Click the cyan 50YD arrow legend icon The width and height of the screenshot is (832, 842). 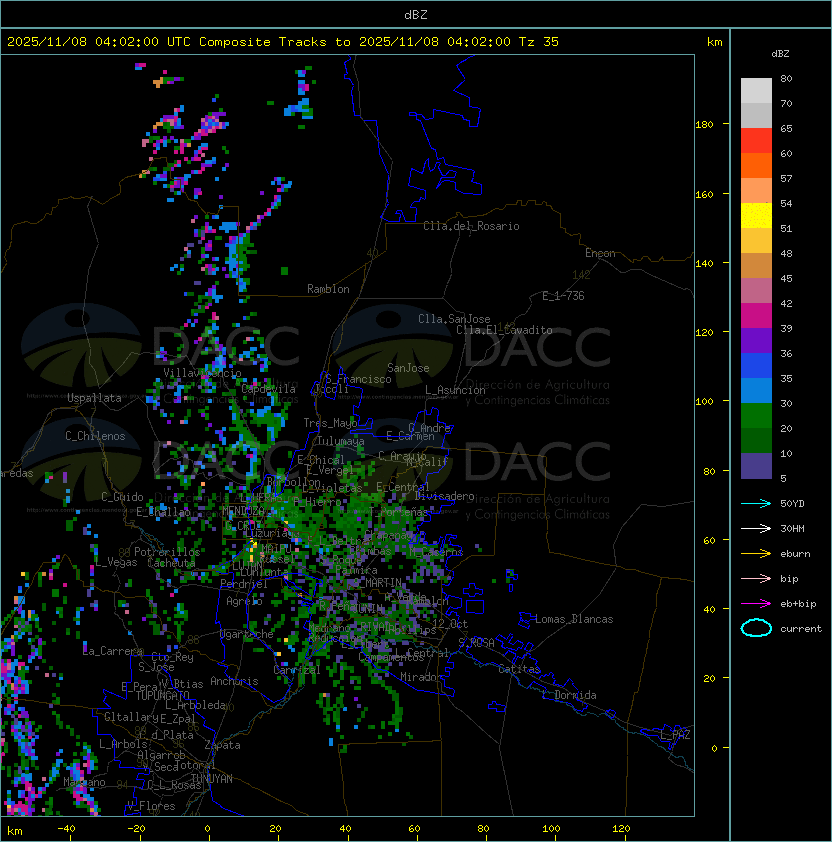(756, 503)
